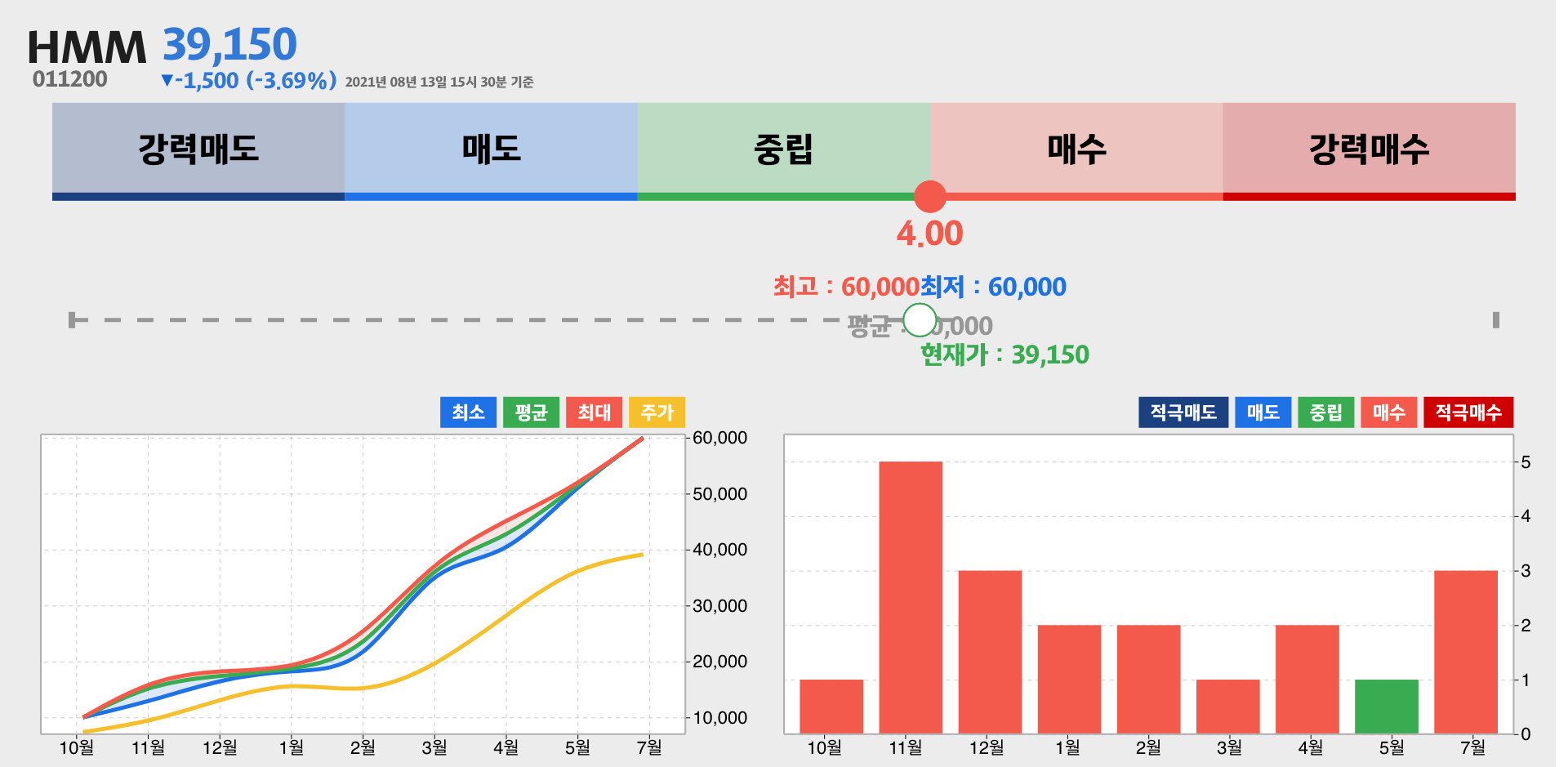Toggle the 적극매수 legend on bar chart
1568x767 pixels.
point(1468,412)
